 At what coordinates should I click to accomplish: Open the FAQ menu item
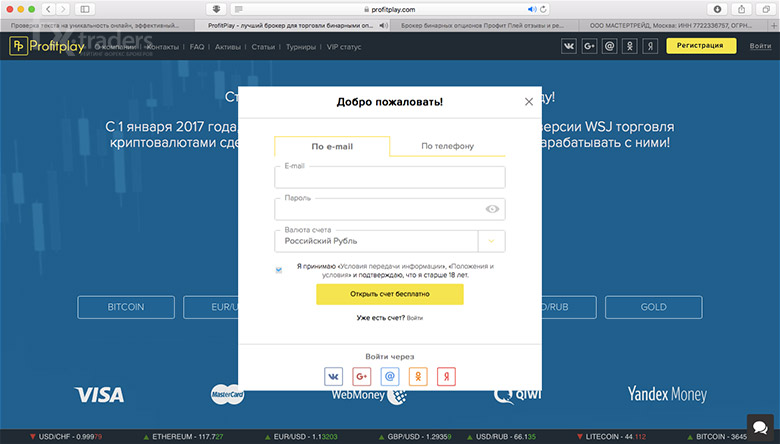(x=197, y=47)
